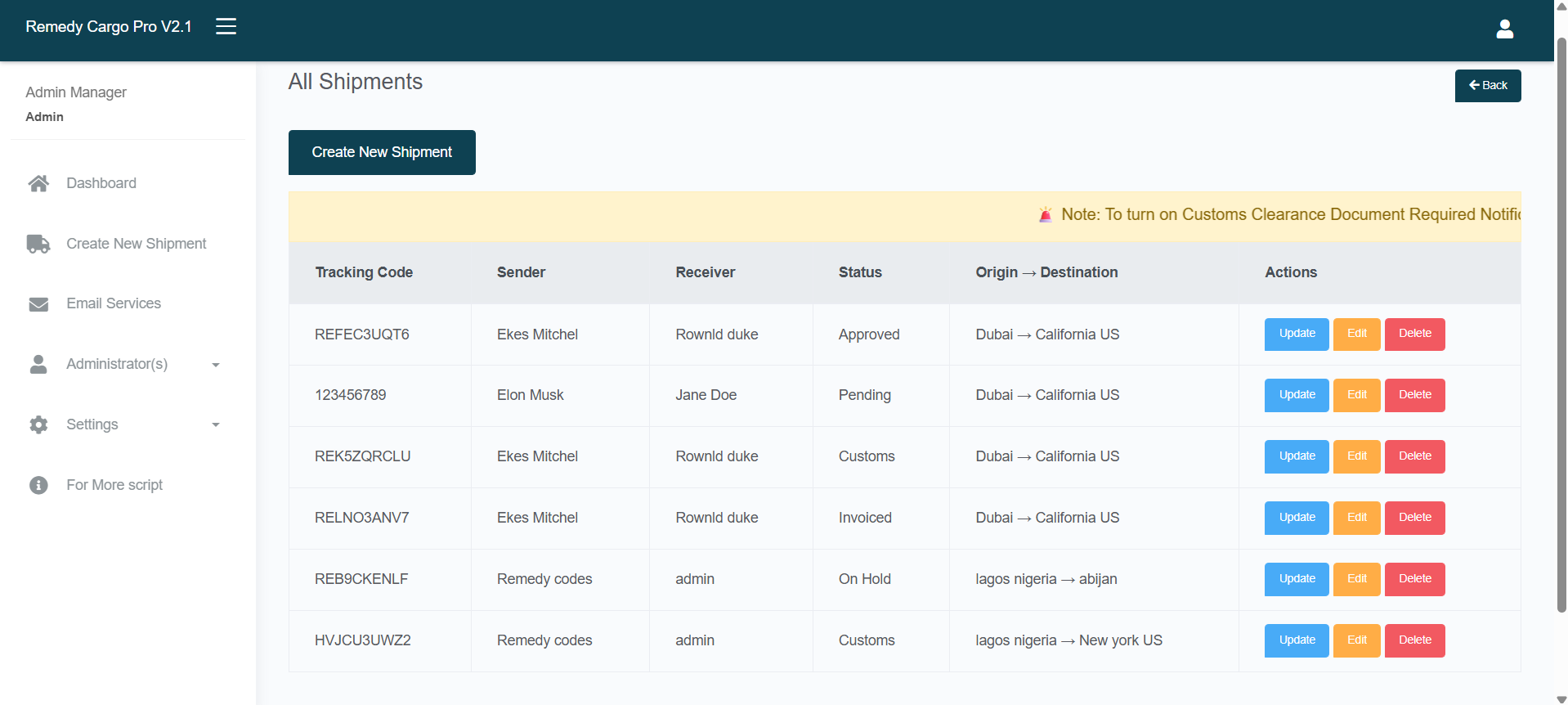1568x705 pixels.
Task: Click the page vertical scrollbar
Action: (x=1561, y=327)
